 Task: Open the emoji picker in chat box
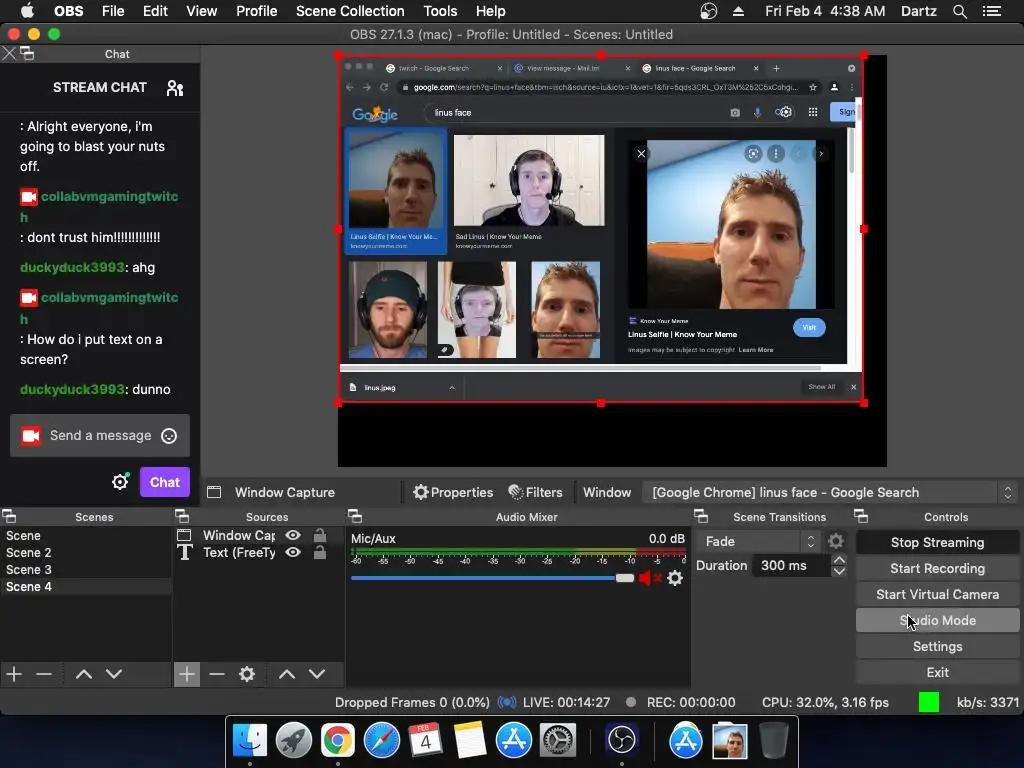[169, 436]
